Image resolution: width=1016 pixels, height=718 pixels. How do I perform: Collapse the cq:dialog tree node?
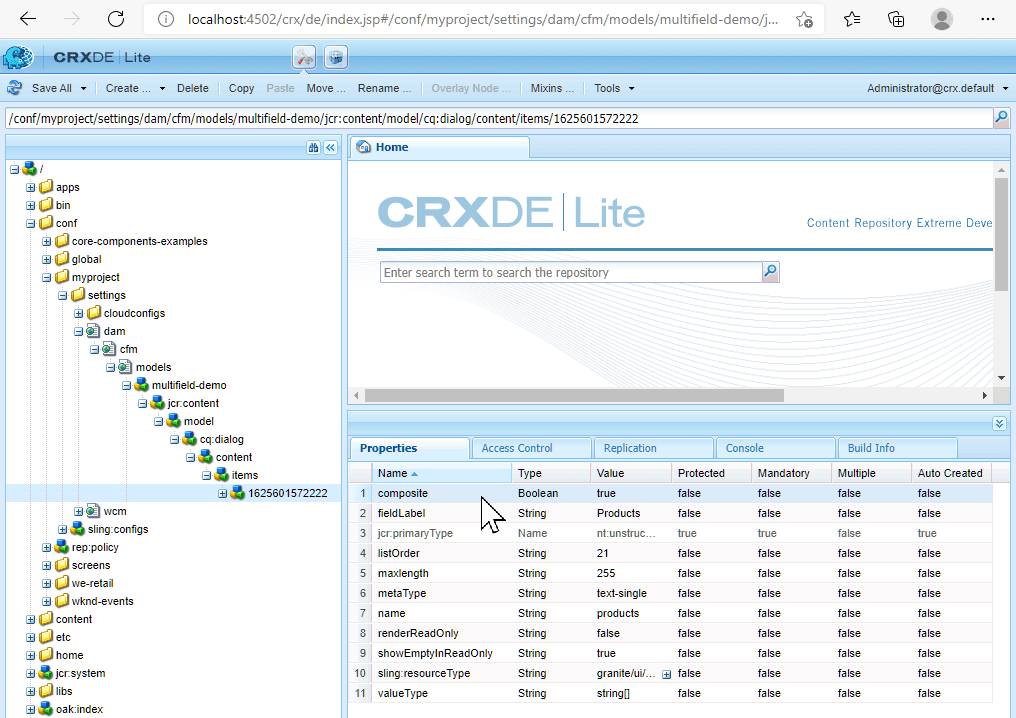pyautogui.click(x=174, y=439)
